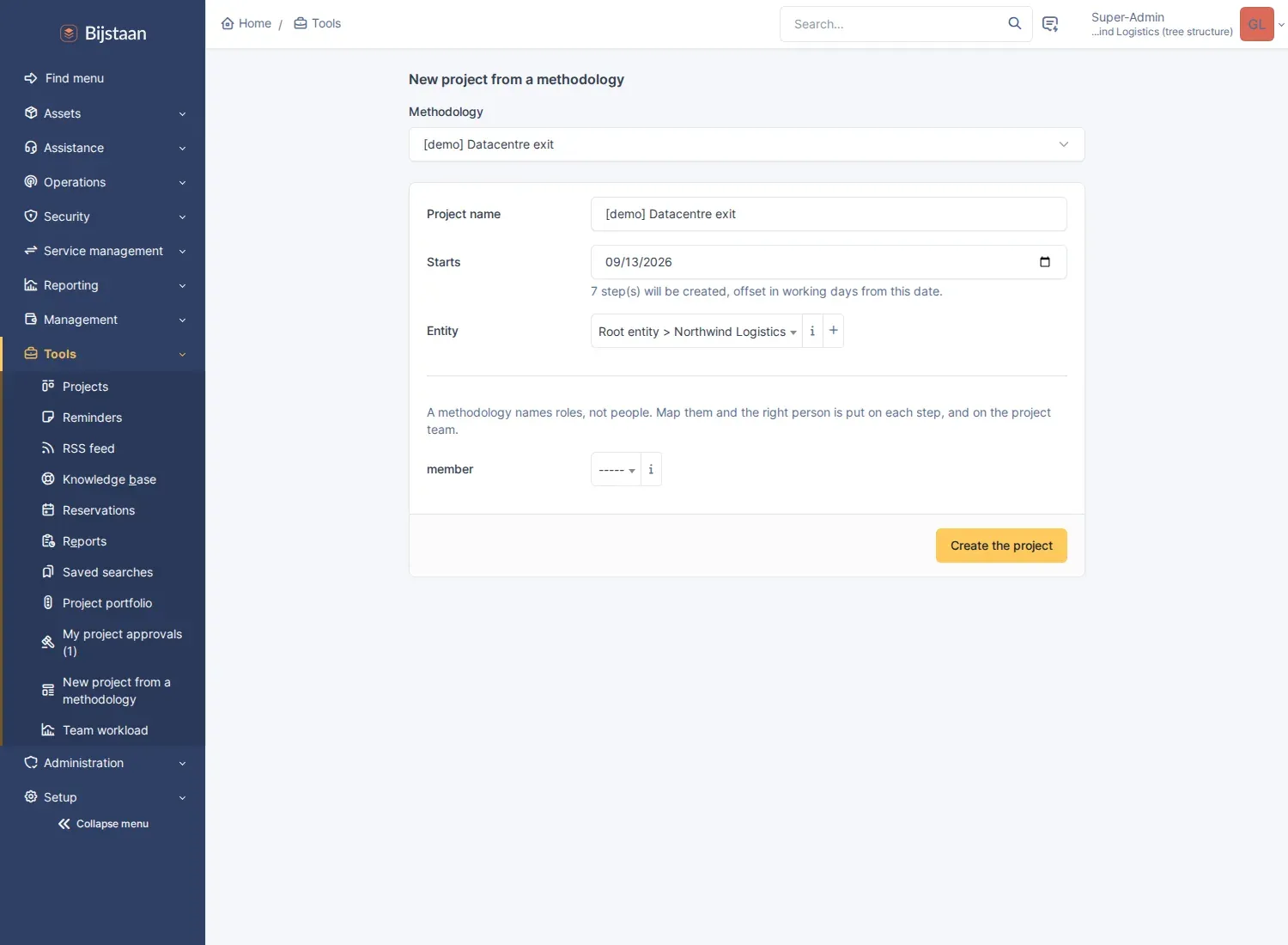1288x945 pixels.
Task: Click the Bijstaan logo
Action: tap(103, 34)
